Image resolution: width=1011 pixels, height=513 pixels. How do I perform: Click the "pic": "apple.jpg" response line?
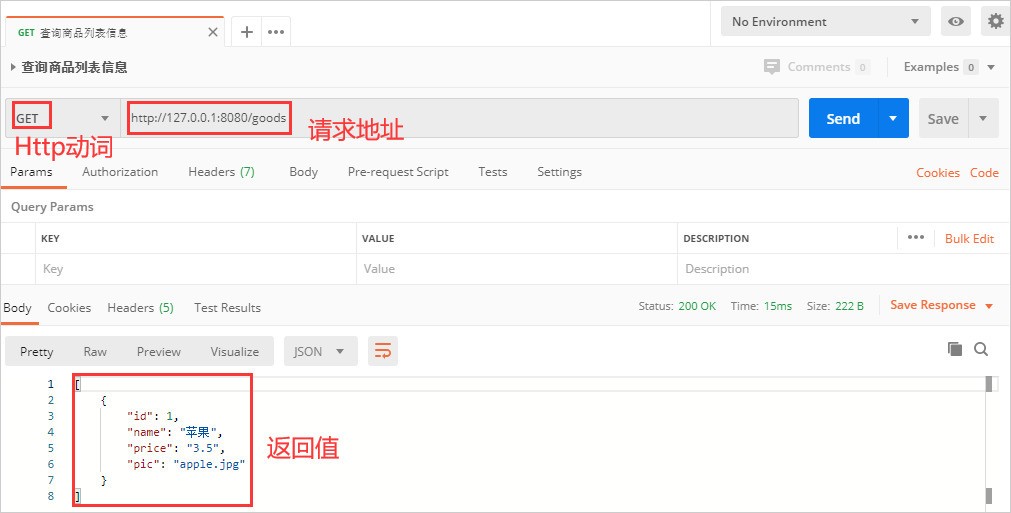click(186, 464)
